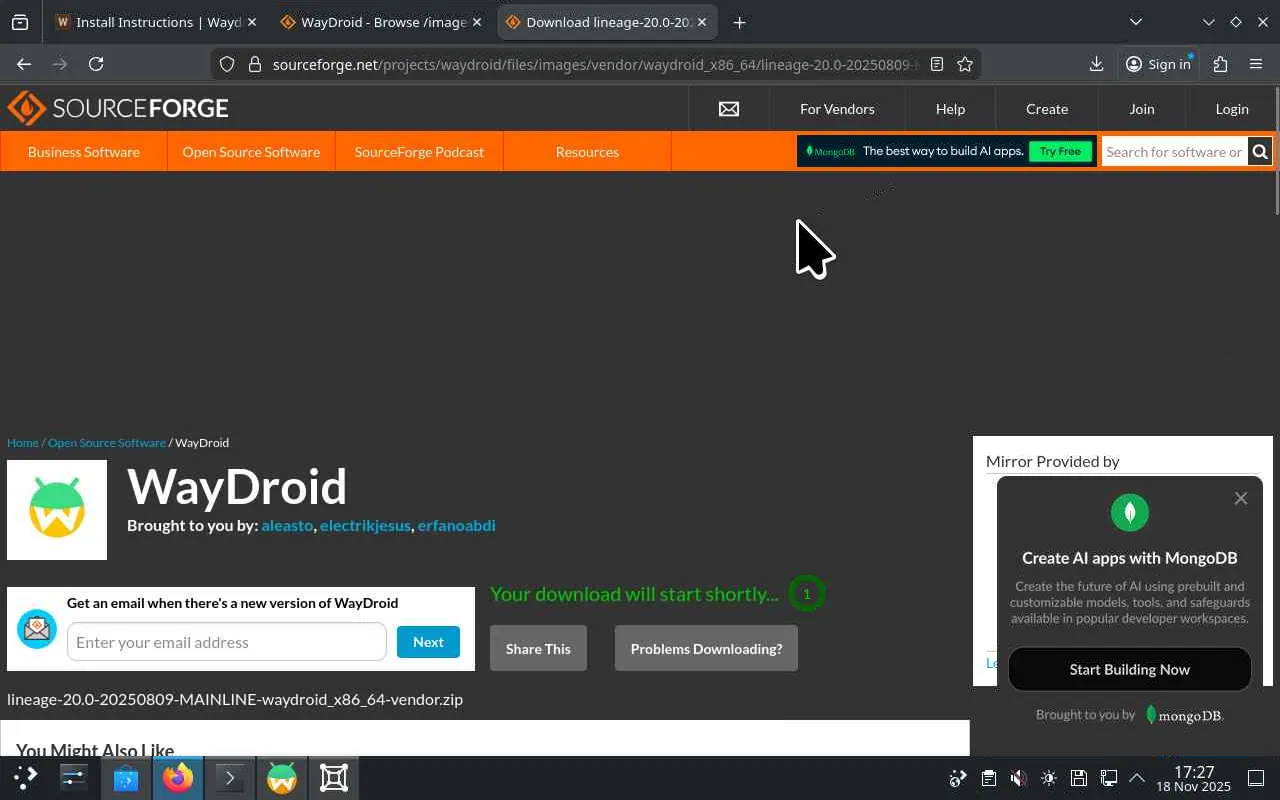Submit search with the magnifier button
This screenshot has width=1280, height=800.
click(x=1260, y=152)
